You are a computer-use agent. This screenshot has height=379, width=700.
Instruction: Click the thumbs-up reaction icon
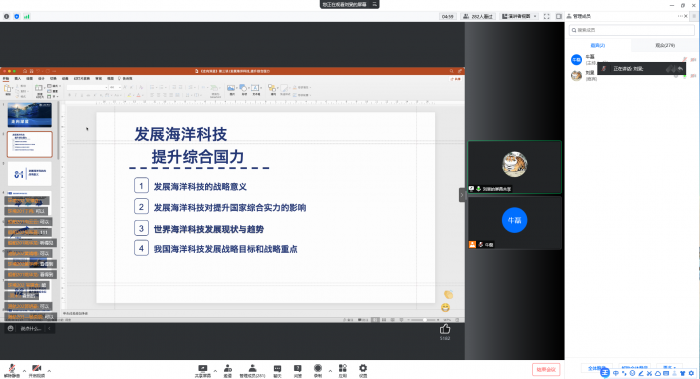point(445,329)
